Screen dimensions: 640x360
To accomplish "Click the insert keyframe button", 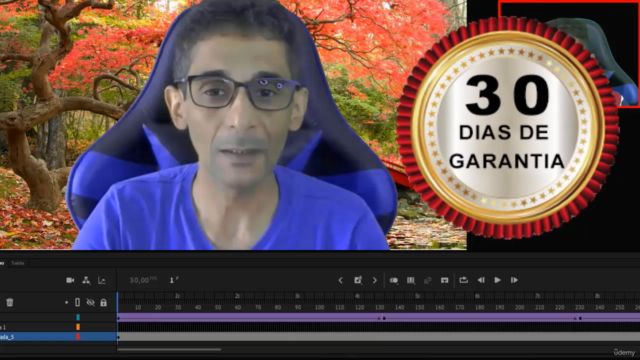I will click(358, 280).
